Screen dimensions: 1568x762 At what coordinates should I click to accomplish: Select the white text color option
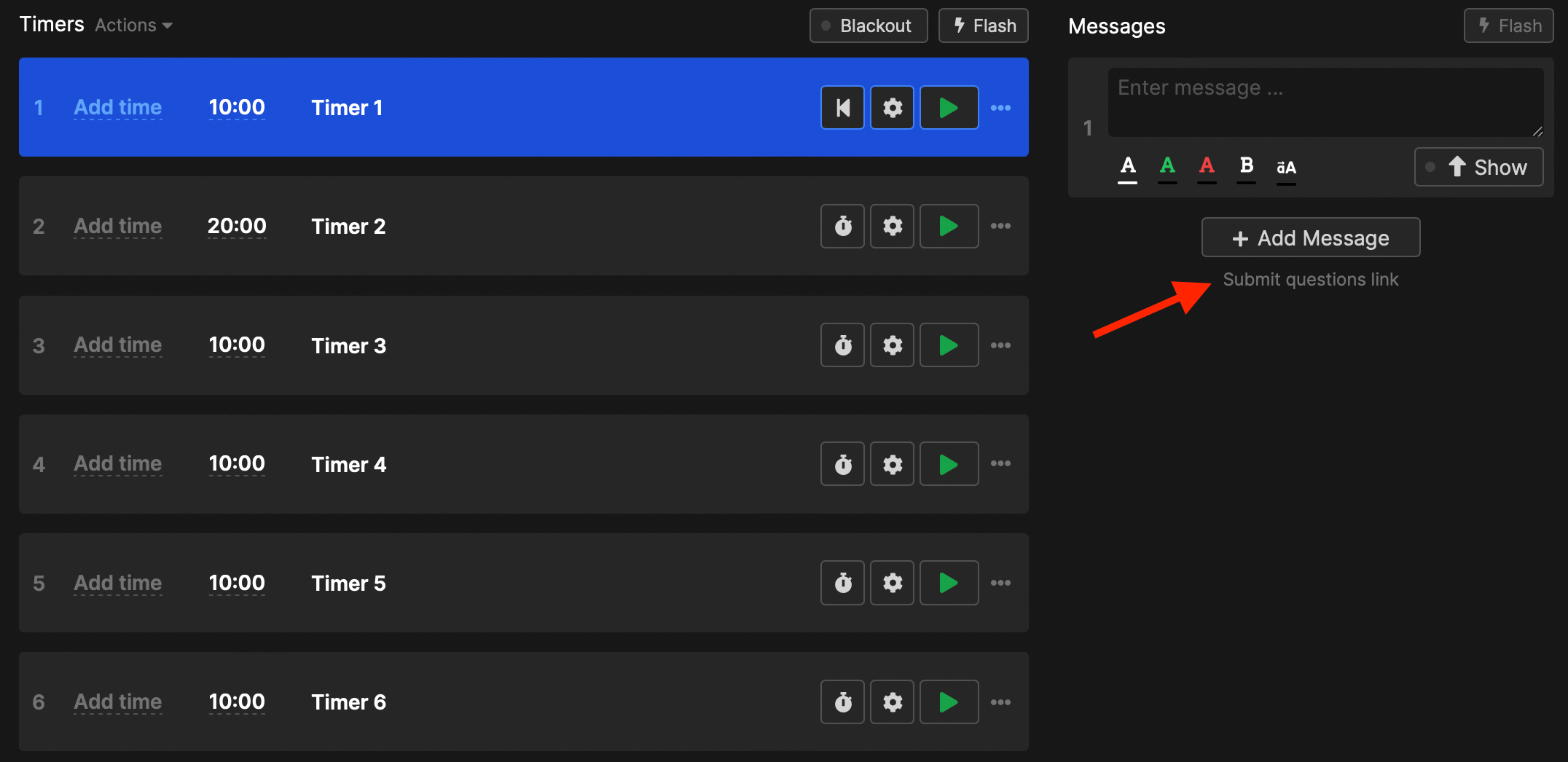pos(1127,166)
